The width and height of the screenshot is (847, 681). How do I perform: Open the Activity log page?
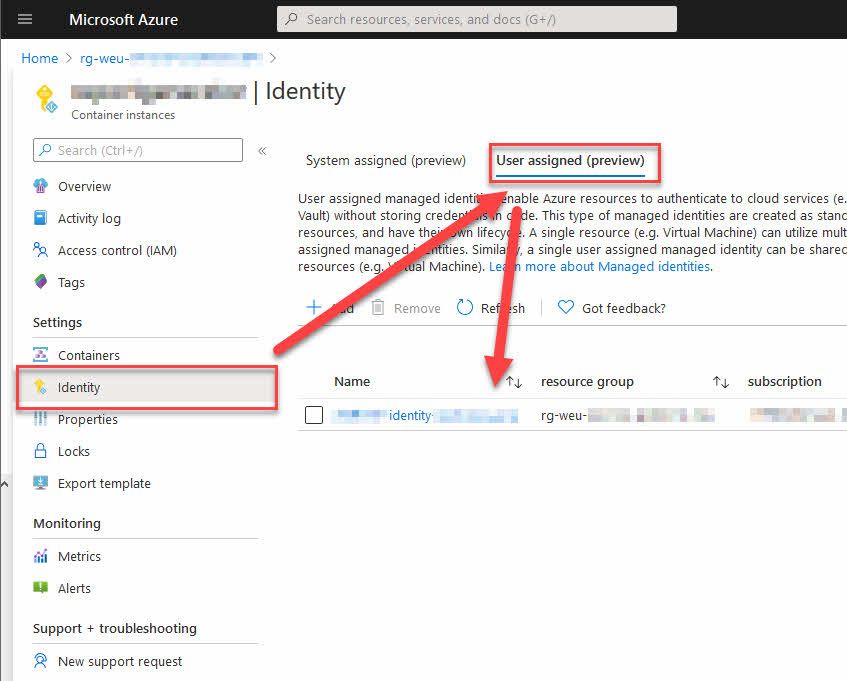pyautogui.click(x=90, y=218)
